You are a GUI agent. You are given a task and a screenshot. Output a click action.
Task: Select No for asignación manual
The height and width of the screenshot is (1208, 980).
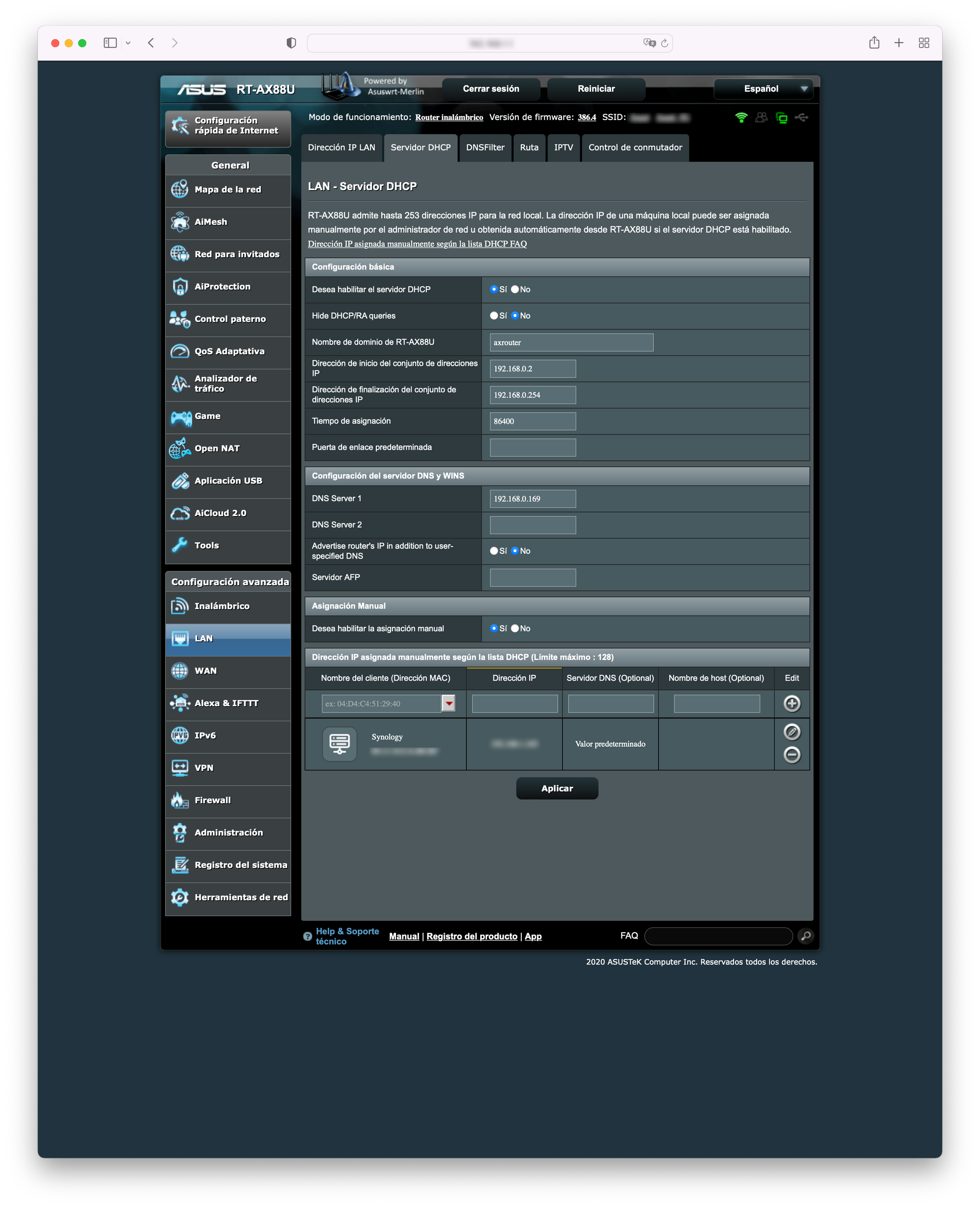click(x=515, y=629)
